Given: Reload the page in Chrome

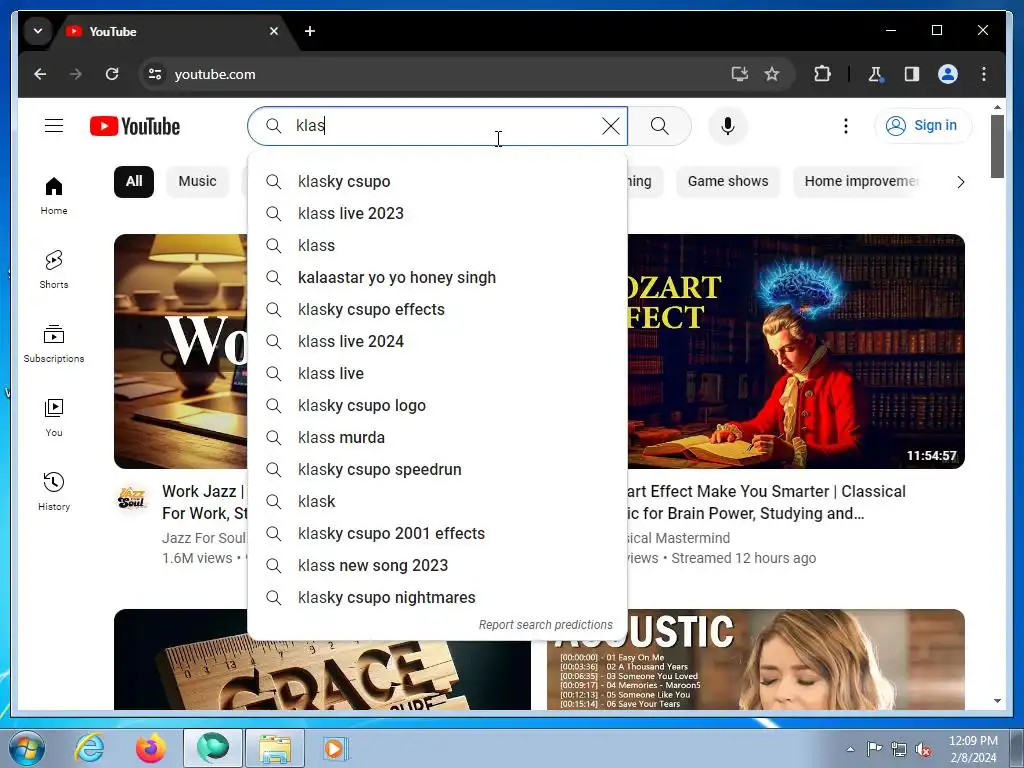Looking at the screenshot, I should [112, 74].
